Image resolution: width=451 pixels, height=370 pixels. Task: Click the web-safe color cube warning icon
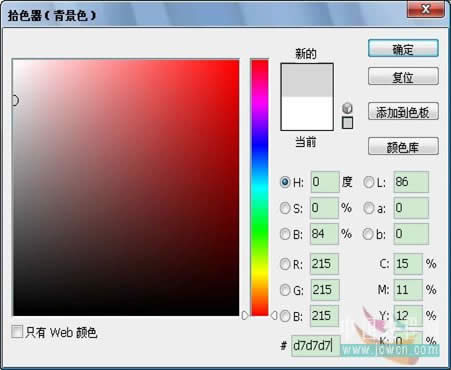point(347,108)
